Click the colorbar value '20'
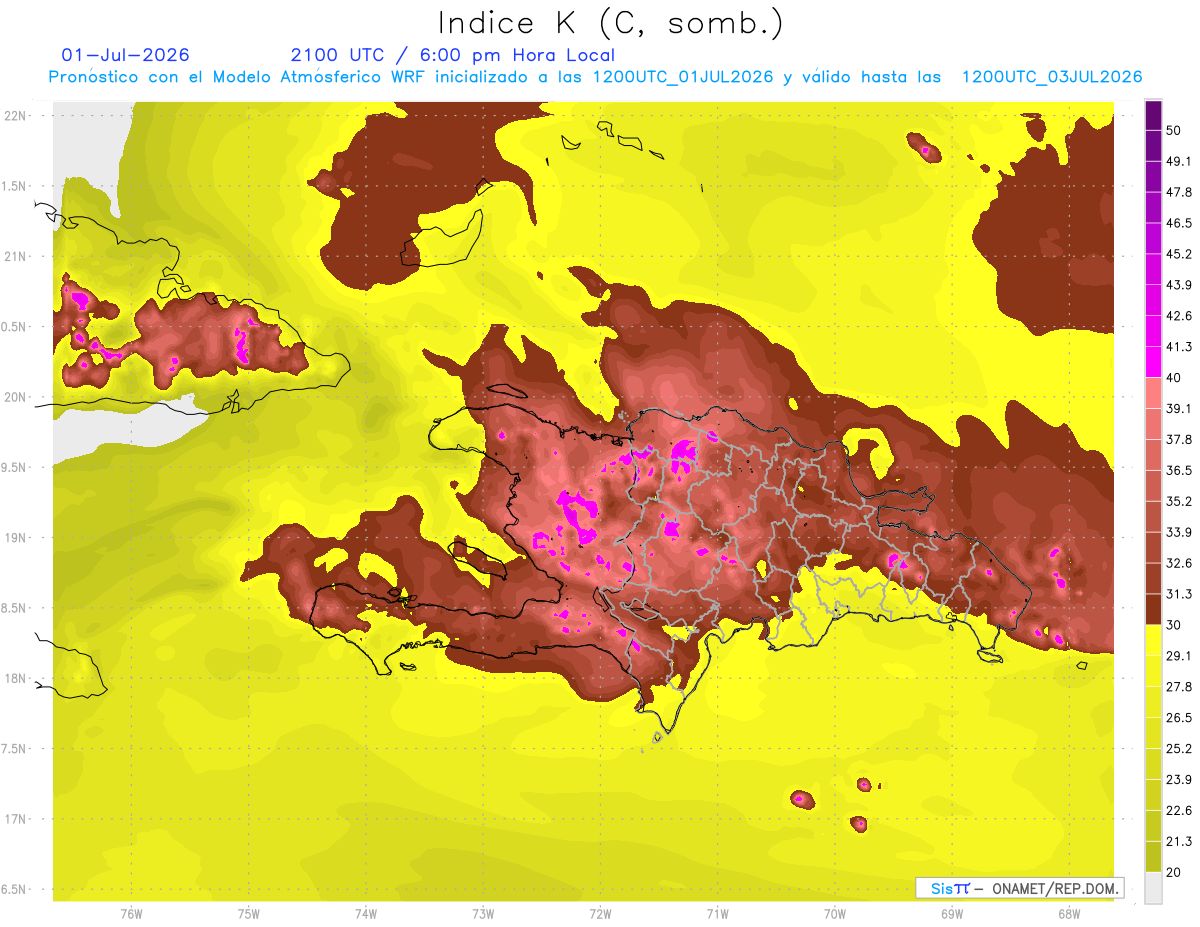Viewport: 1200px width, 927px height. (x=1174, y=872)
